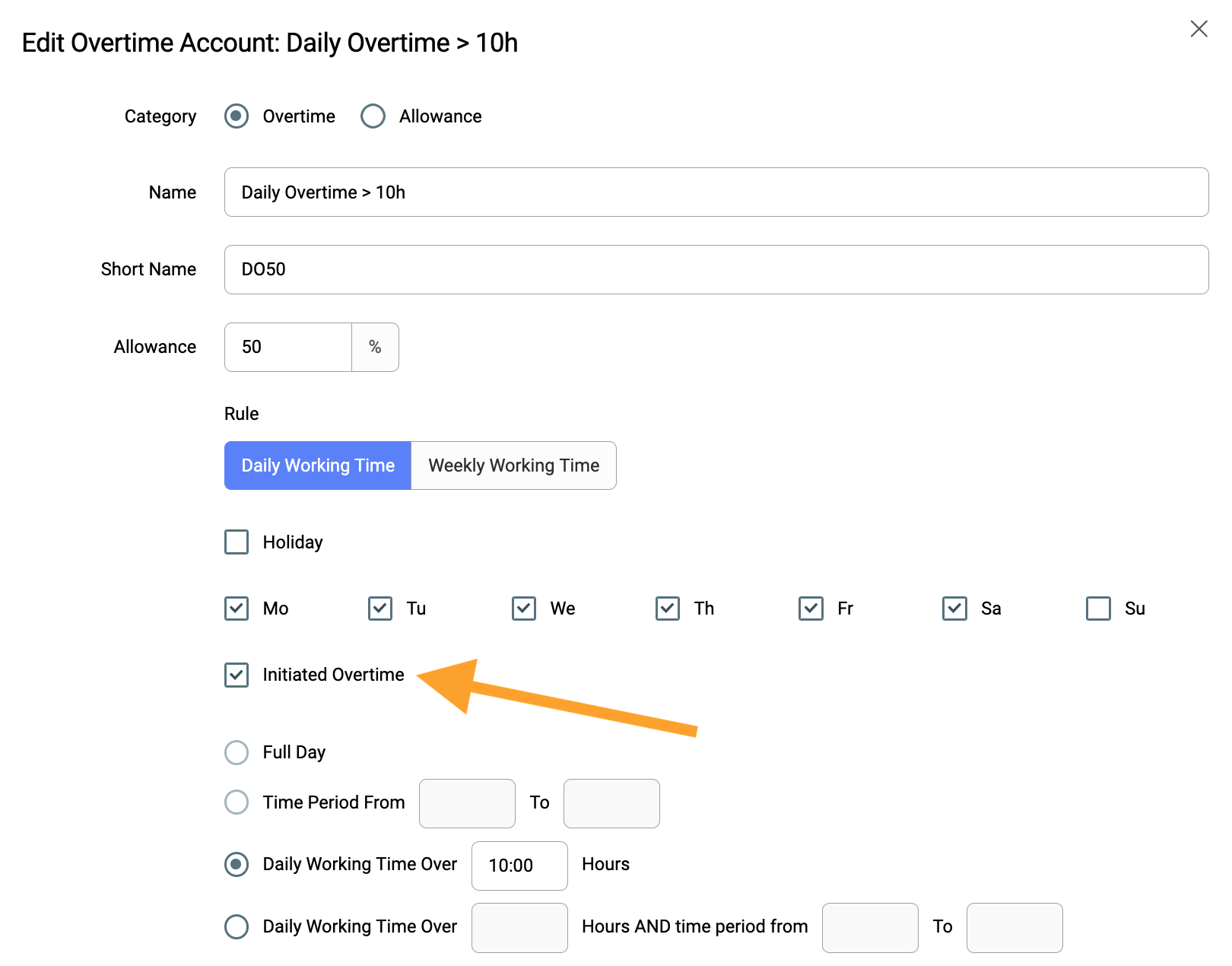Uncheck the Tu weekday checkbox
The width and height of the screenshot is (1232, 966).
pyautogui.click(x=380, y=609)
